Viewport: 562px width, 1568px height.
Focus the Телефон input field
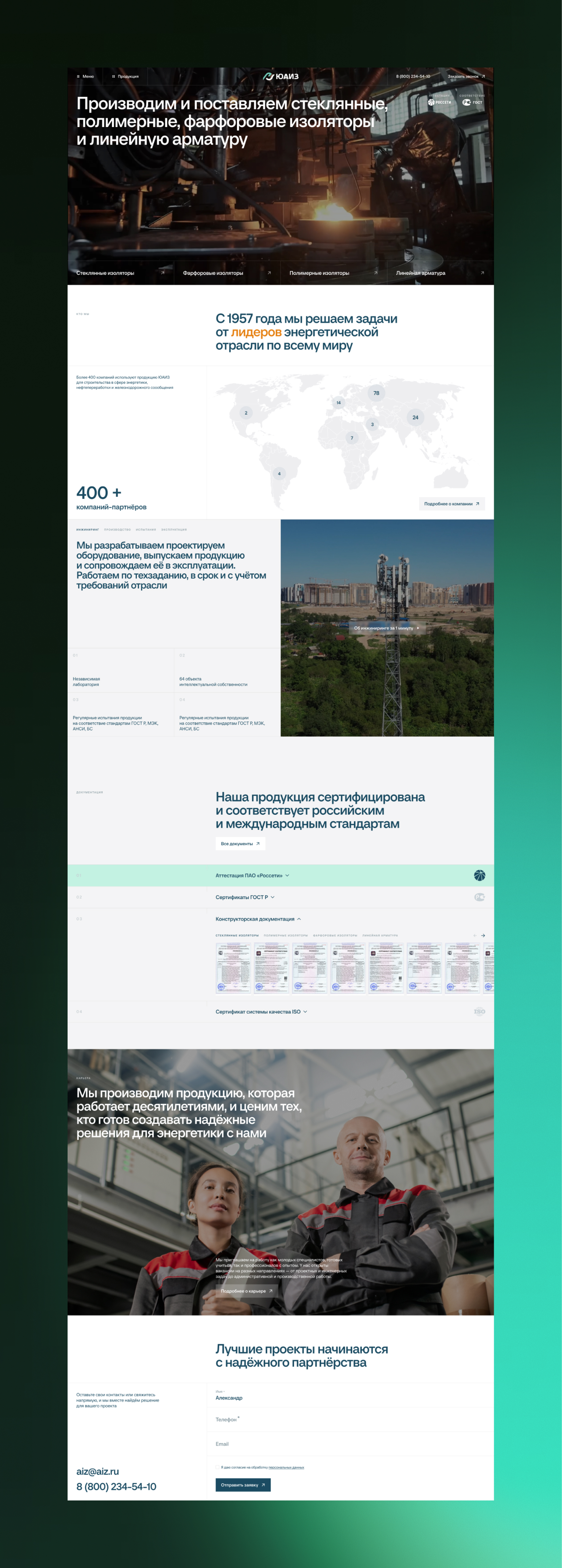click(x=350, y=1419)
